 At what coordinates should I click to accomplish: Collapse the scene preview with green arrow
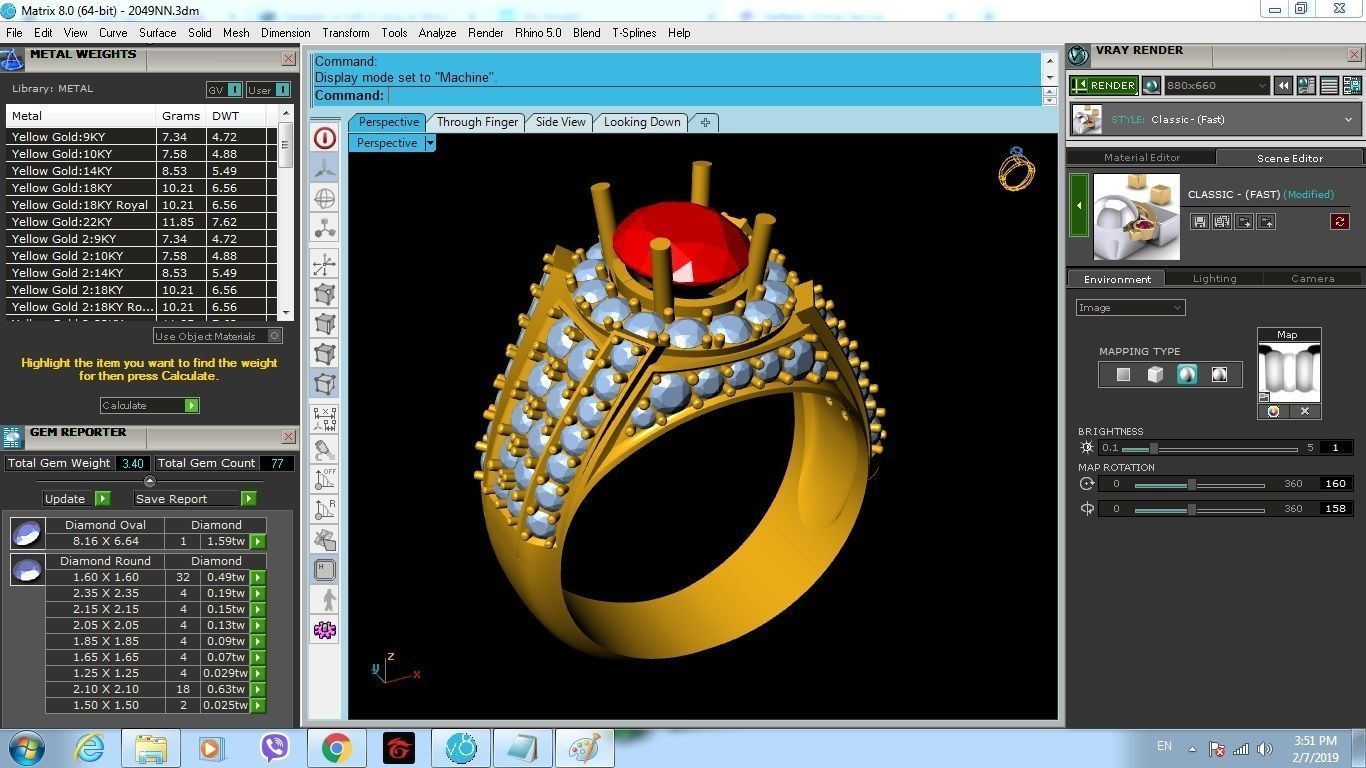point(1079,205)
